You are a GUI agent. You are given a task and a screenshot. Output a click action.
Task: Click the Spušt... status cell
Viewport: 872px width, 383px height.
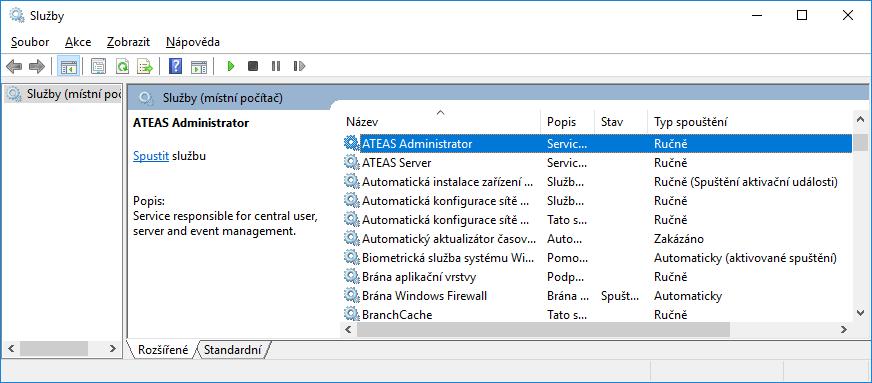click(620, 296)
